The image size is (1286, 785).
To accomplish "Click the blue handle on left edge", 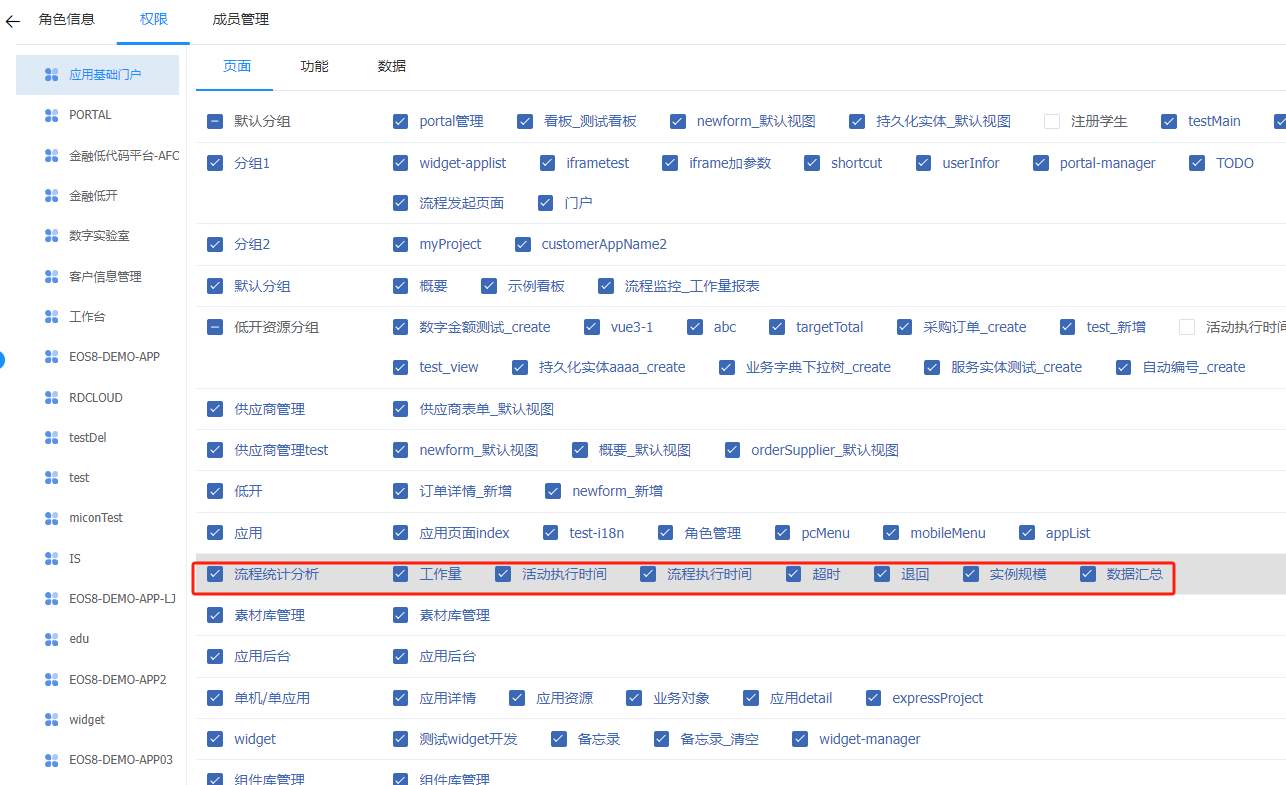I will [x=2, y=359].
